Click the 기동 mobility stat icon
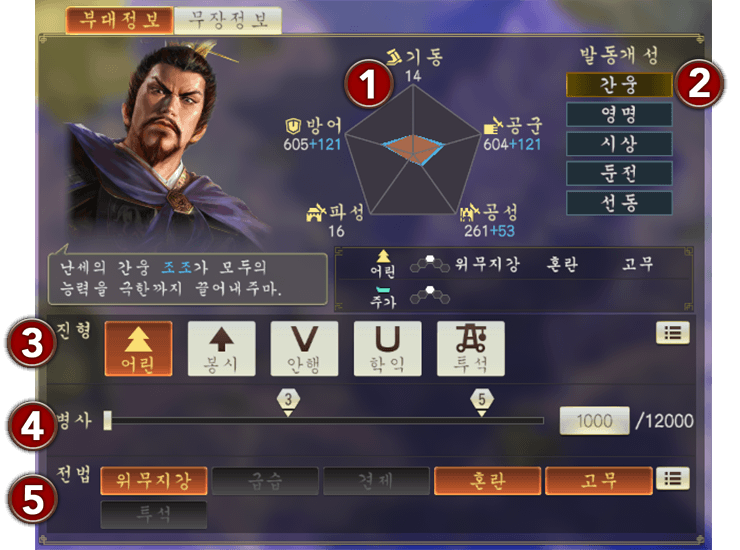The height and width of the screenshot is (550, 740). pyautogui.click(x=394, y=57)
